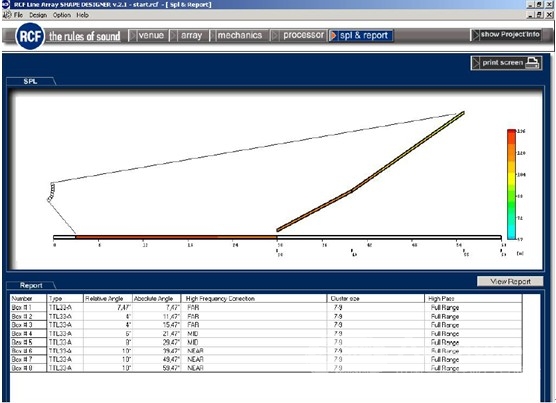Open the File menu
The image size is (556, 403).
pos(18,15)
